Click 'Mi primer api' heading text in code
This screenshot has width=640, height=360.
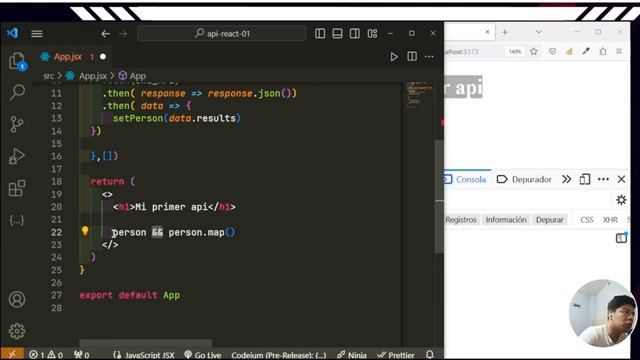coord(171,207)
